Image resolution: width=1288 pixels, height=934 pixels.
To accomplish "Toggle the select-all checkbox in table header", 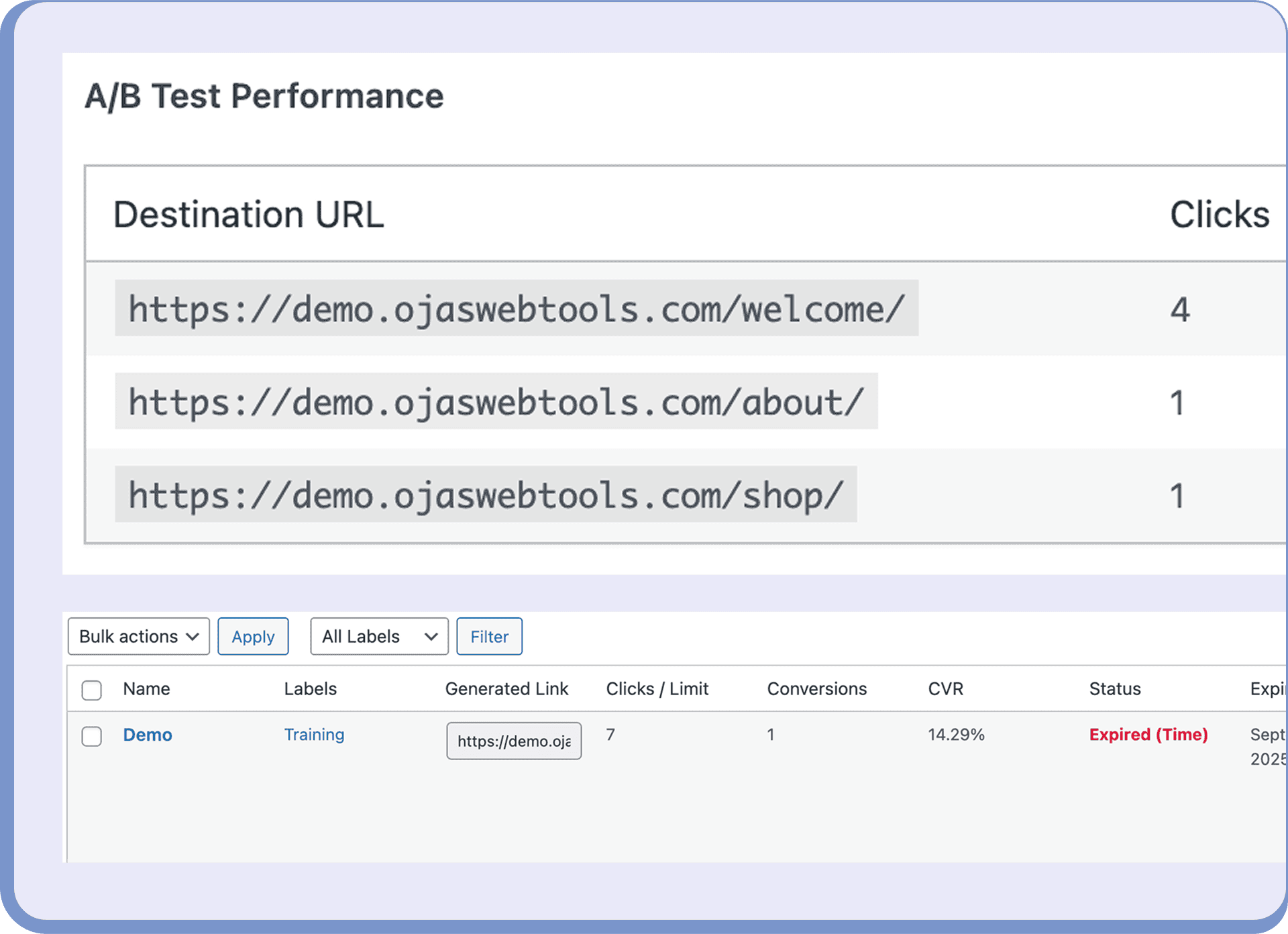I will pos(92,689).
